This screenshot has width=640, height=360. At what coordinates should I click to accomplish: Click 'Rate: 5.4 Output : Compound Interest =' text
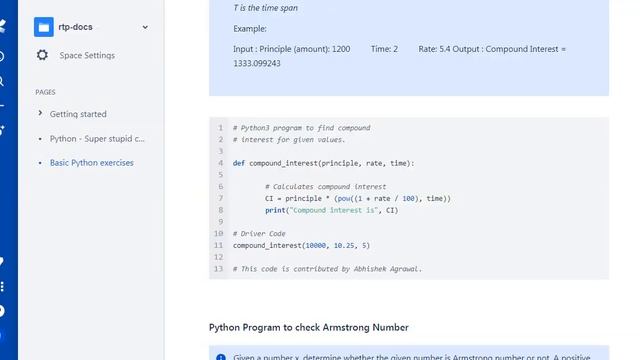492,49
